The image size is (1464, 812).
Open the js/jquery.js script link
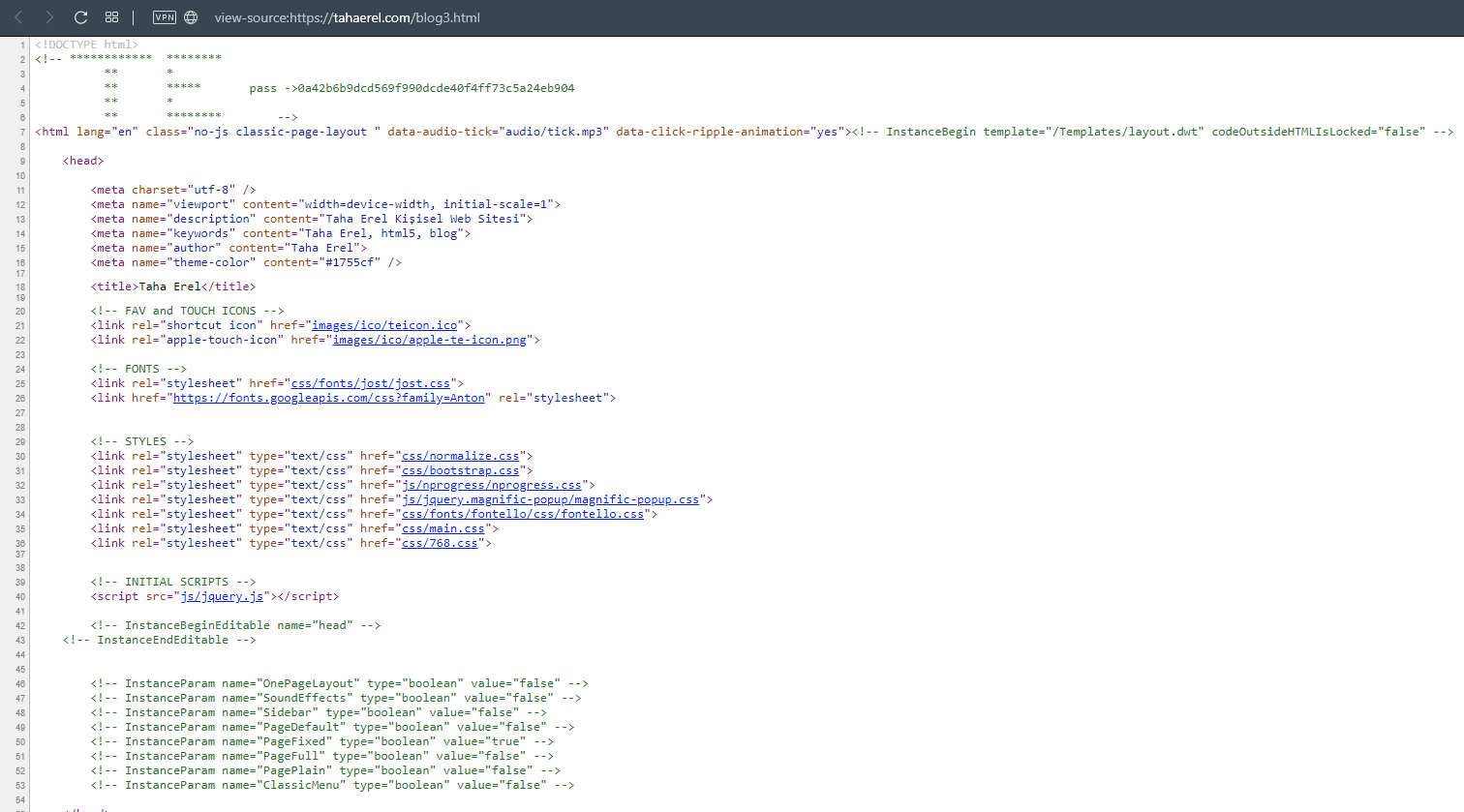(222, 596)
